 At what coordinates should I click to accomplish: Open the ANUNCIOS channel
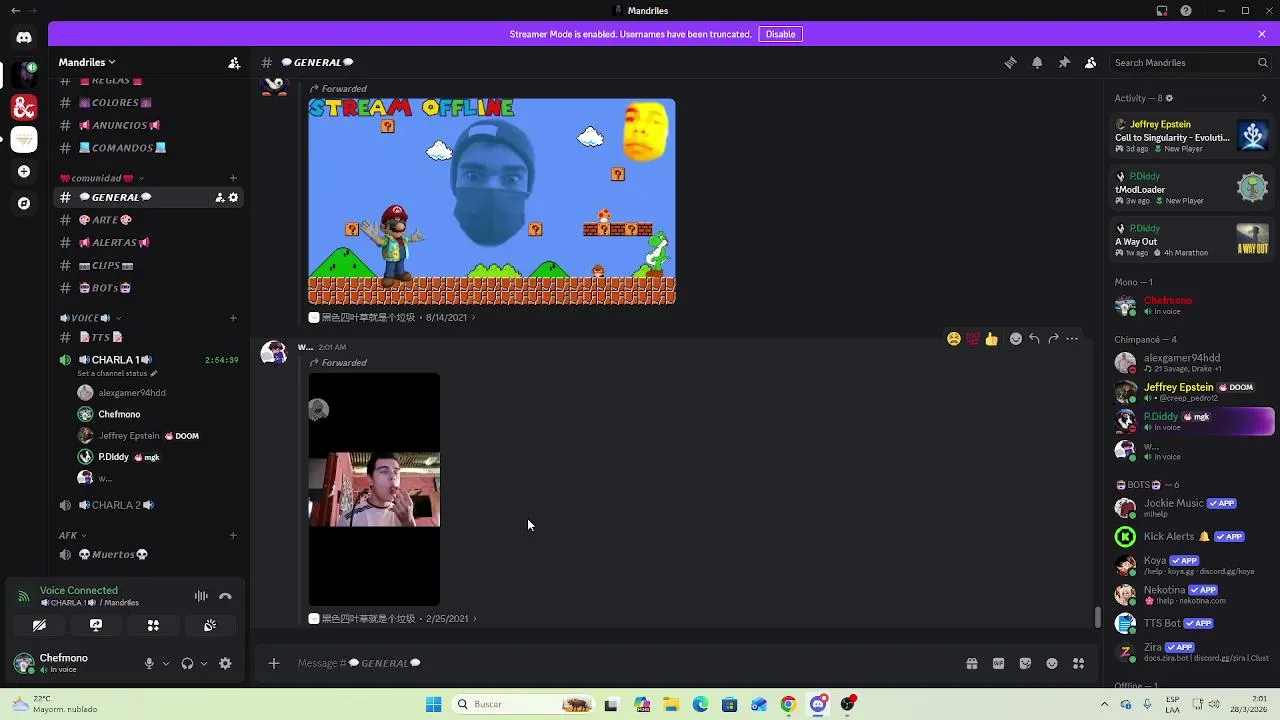(x=149, y=125)
